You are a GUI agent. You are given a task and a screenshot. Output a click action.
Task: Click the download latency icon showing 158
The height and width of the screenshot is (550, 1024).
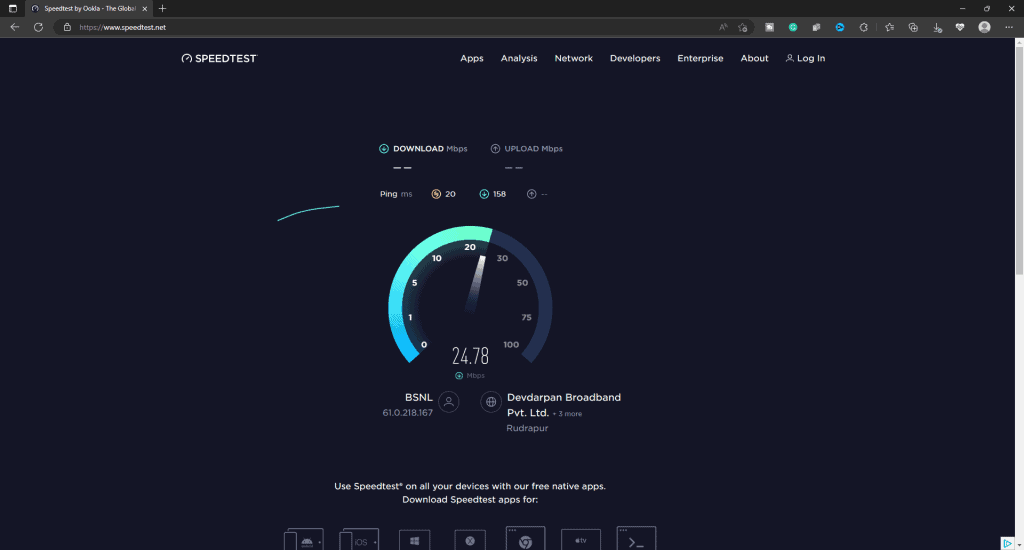pos(484,194)
